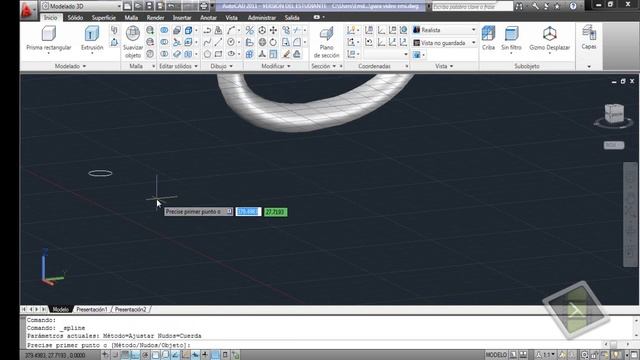640x360 pixels.
Task: Open the AutoCAD application menu (red A)
Action: [x=27, y=10]
